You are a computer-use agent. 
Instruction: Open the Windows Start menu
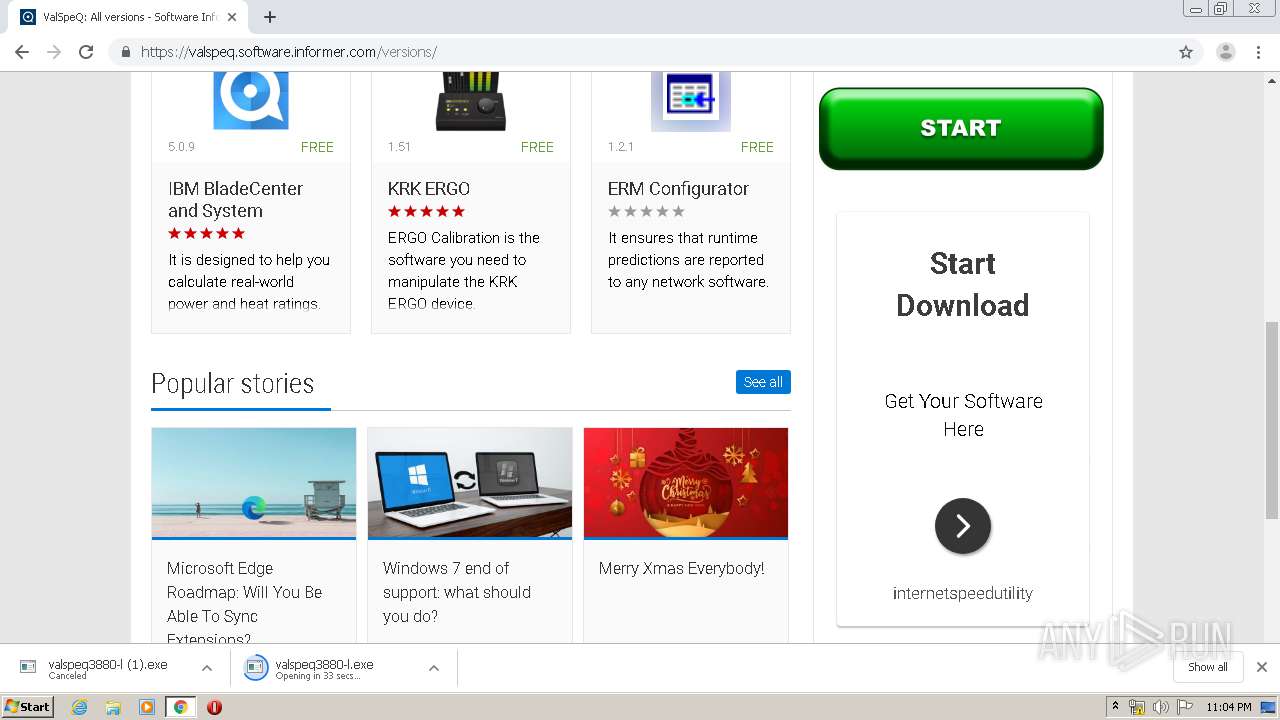coord(27,706)
